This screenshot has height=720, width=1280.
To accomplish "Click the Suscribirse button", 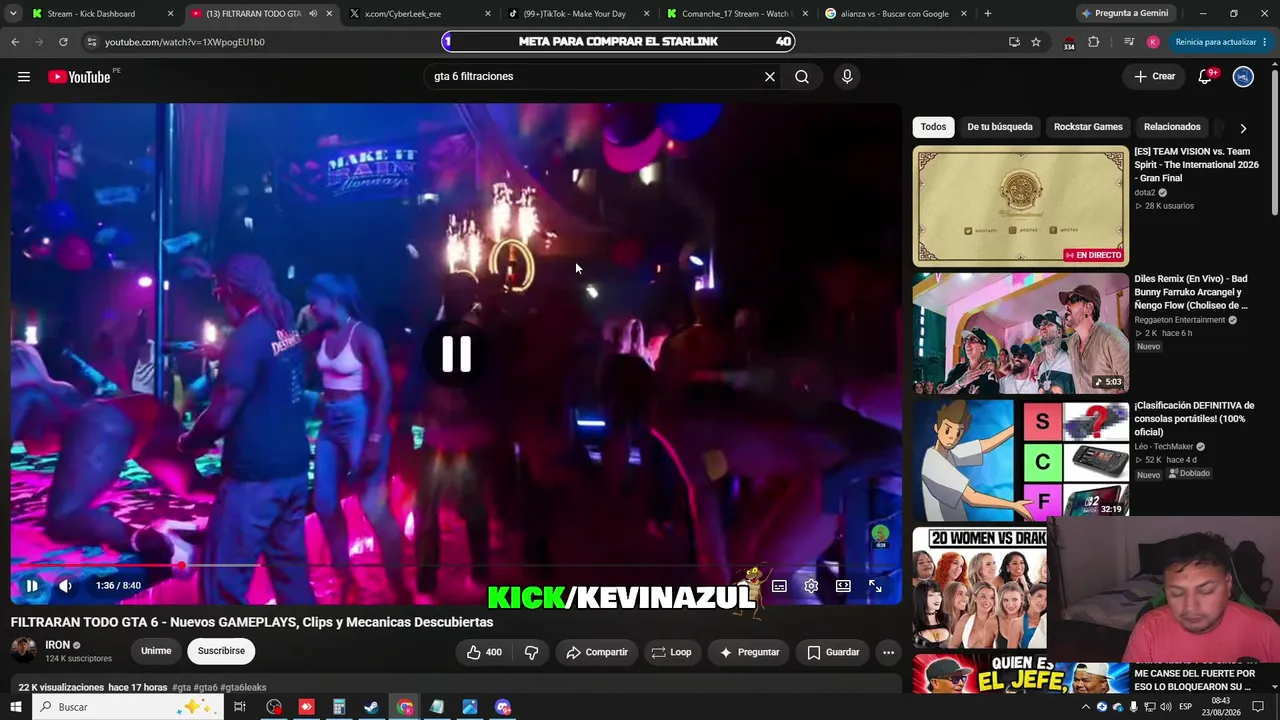I will tap(221, 651).
